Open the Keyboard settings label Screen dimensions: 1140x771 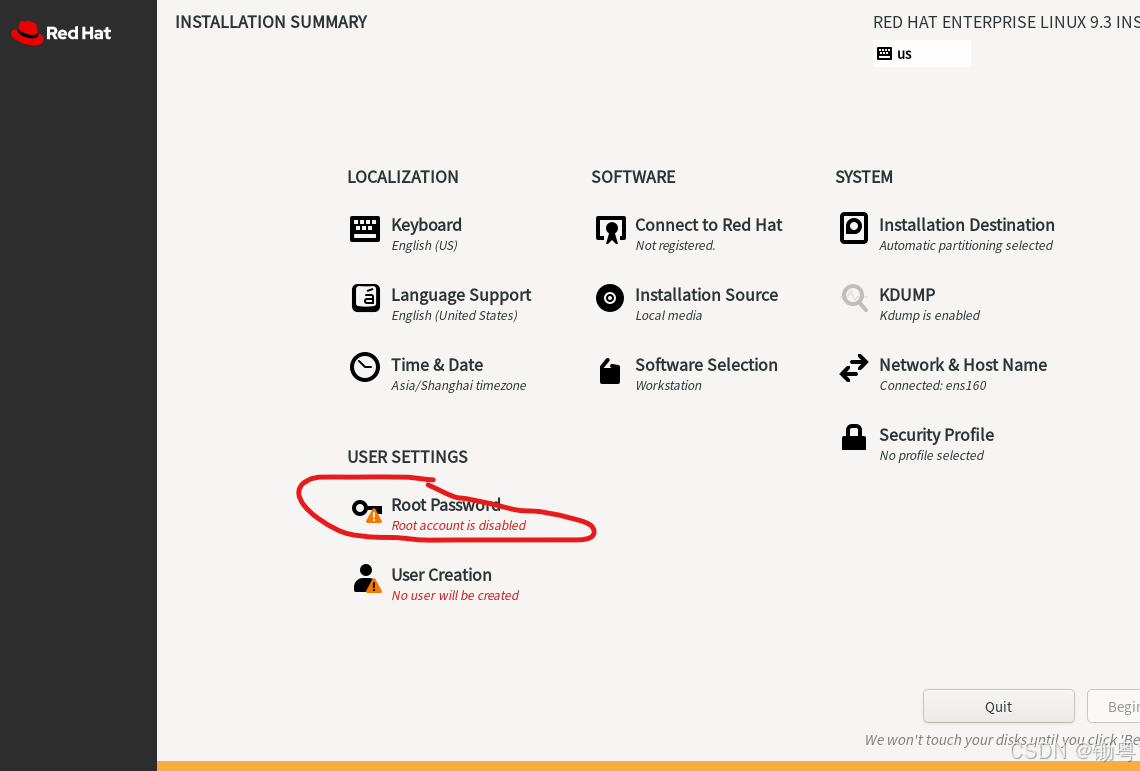tap(426, 225)
